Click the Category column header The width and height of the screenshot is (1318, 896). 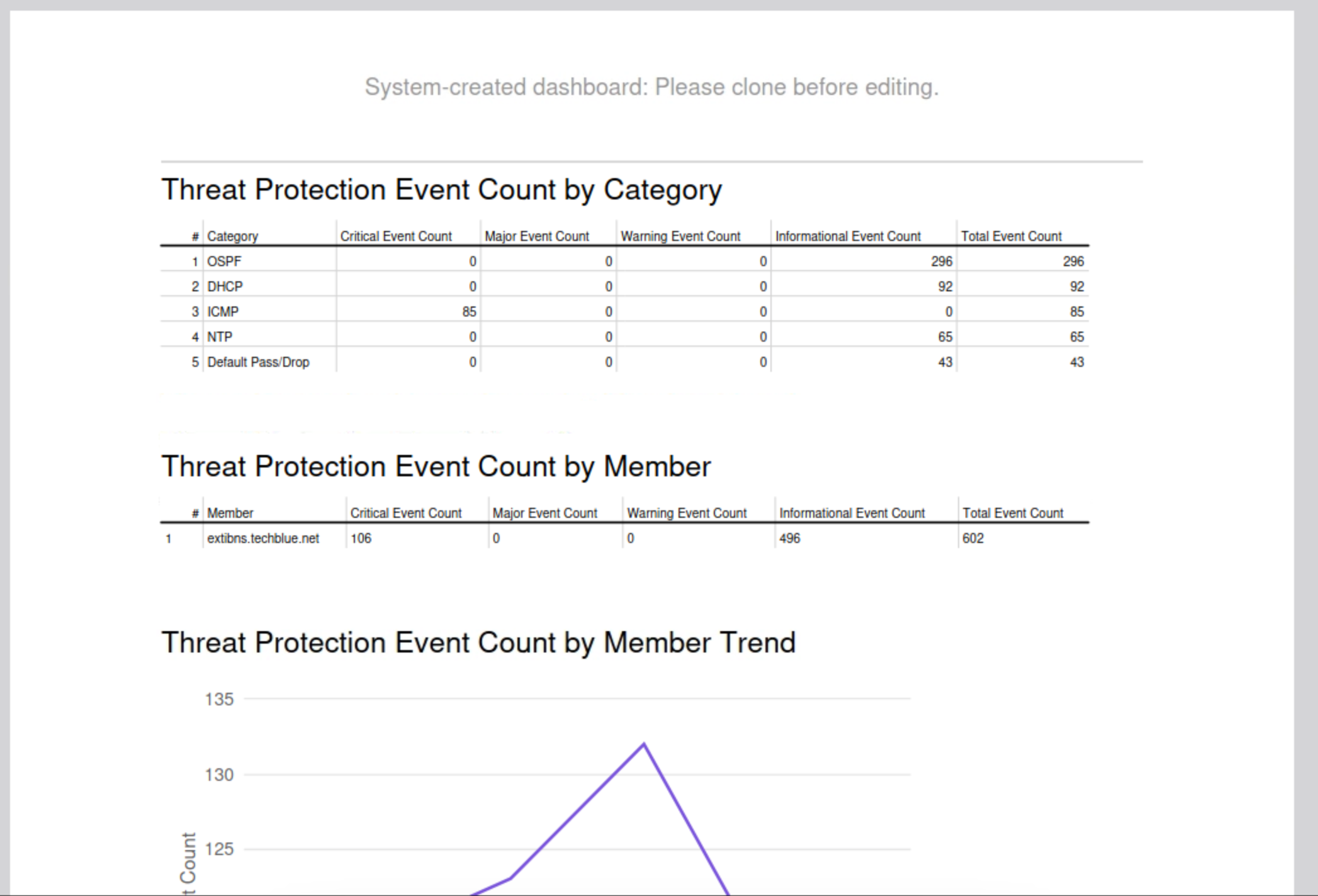[x=232, y=236]
